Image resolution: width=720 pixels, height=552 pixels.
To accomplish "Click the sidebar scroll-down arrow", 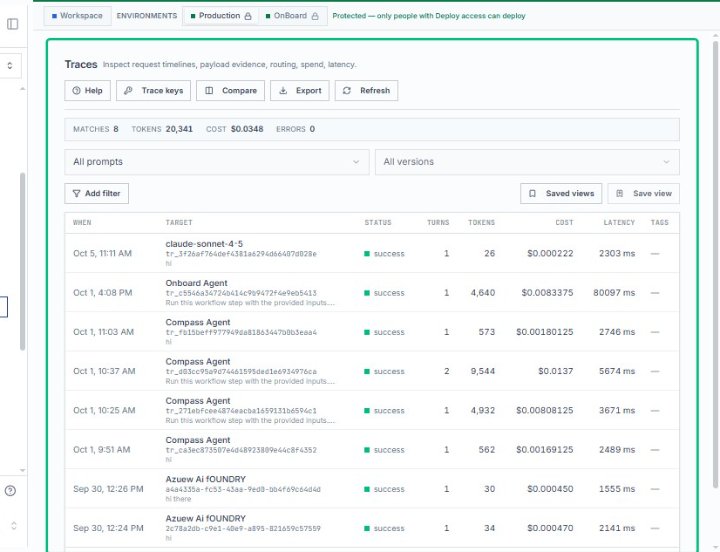I will [22, 471].
